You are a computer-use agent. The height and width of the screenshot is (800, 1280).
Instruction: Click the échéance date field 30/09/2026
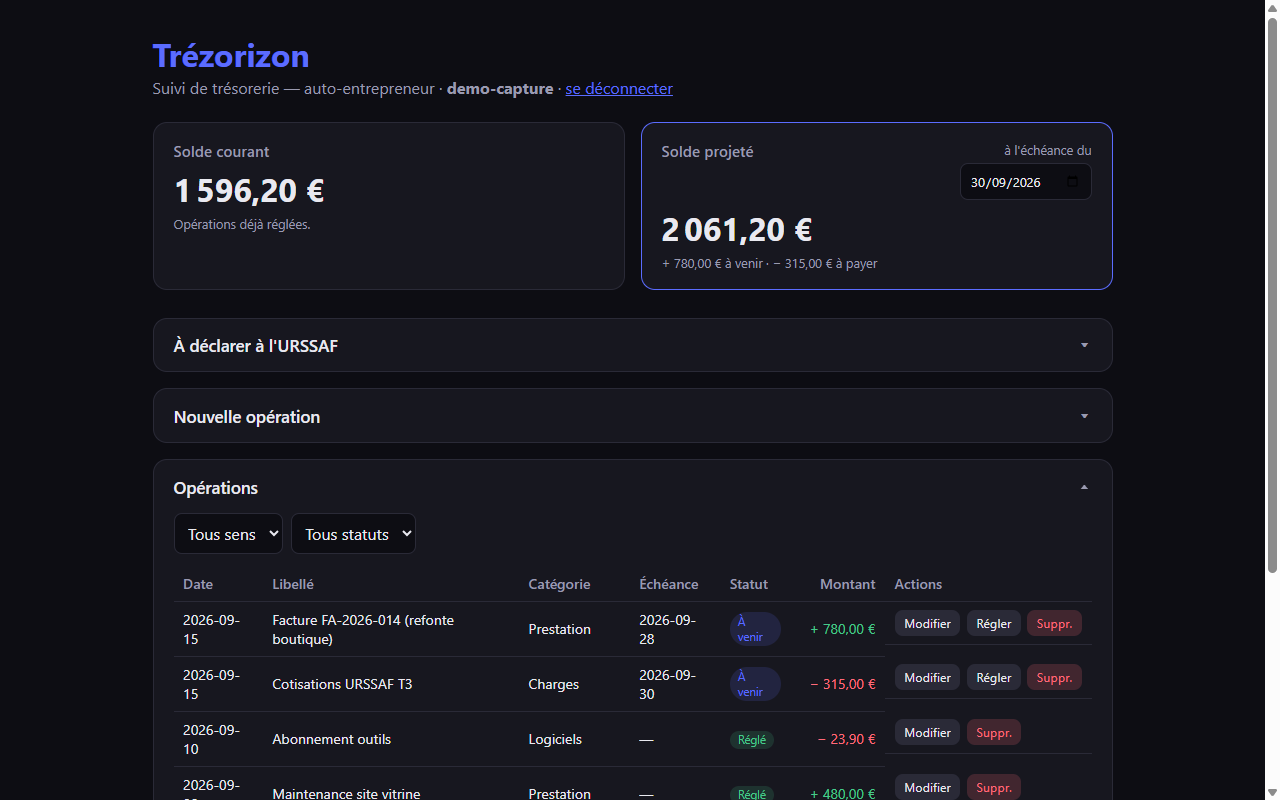(x=1025, y=182)
